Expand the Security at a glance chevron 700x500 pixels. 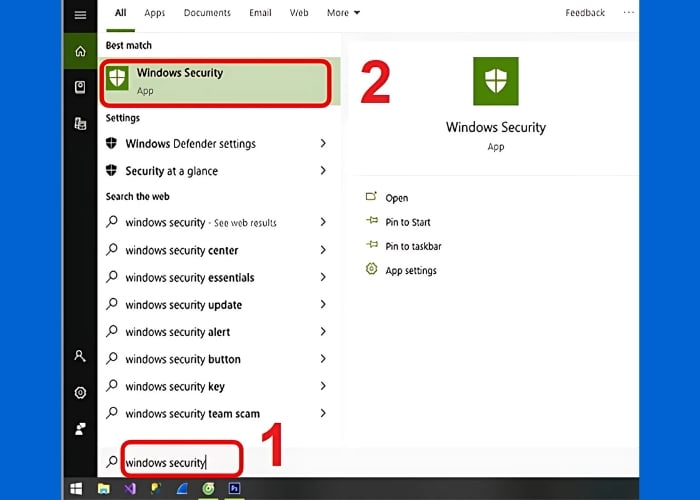323,171
